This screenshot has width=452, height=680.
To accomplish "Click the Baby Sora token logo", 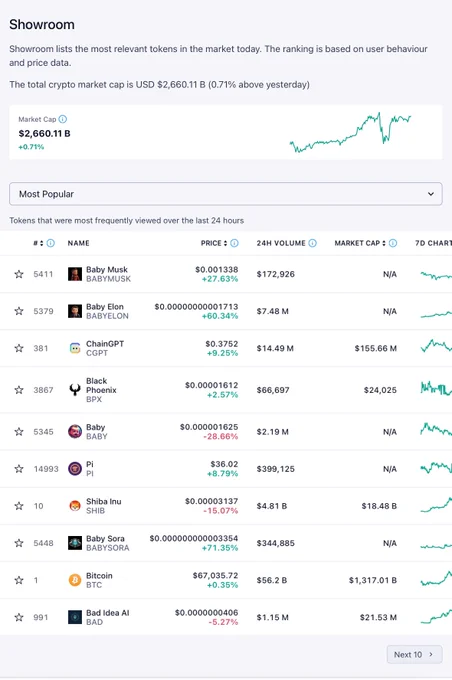I will (x=75, y=543).
